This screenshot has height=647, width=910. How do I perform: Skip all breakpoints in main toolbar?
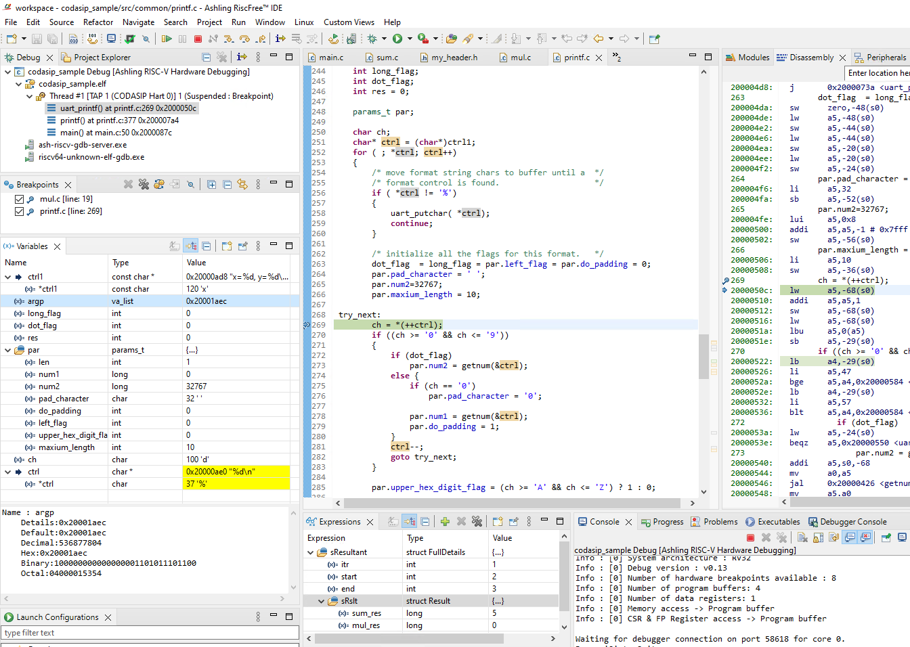(x=146, y=39)
